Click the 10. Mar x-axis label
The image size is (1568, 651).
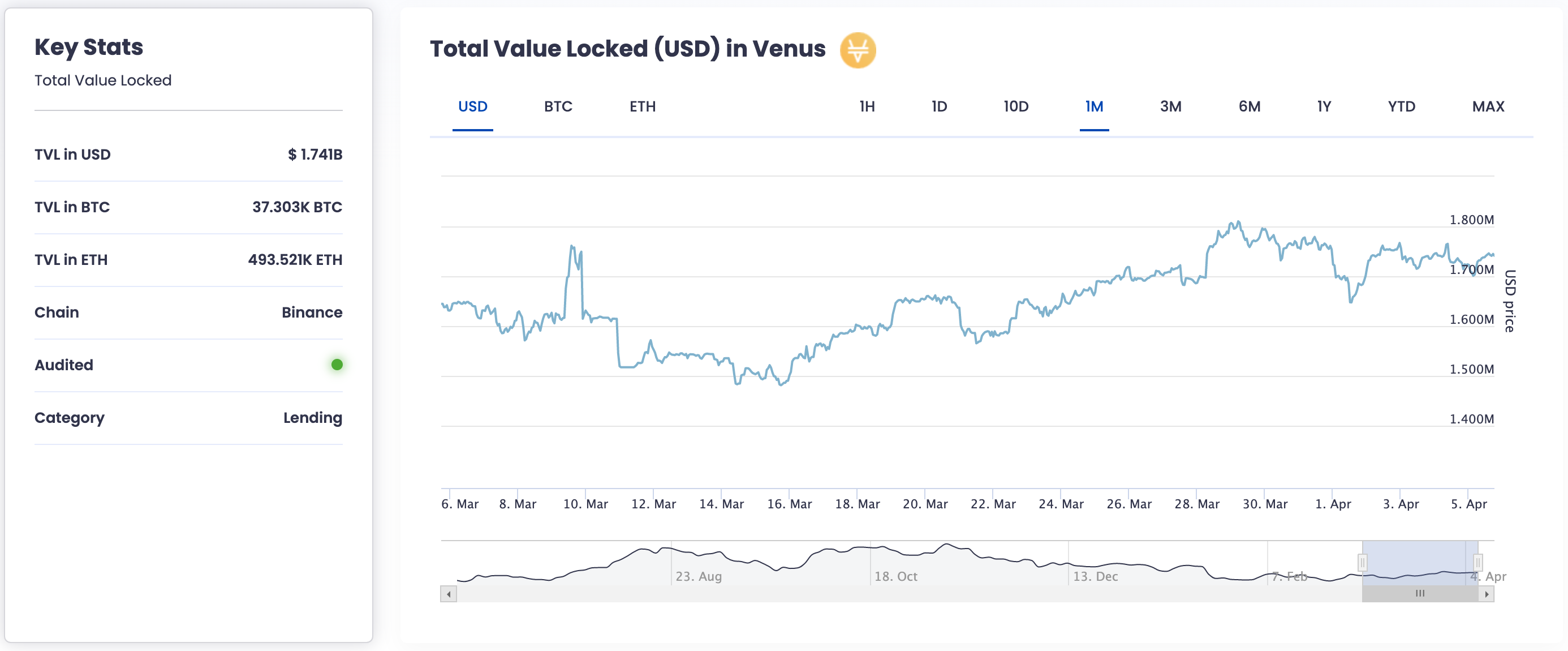coord(585,504)
